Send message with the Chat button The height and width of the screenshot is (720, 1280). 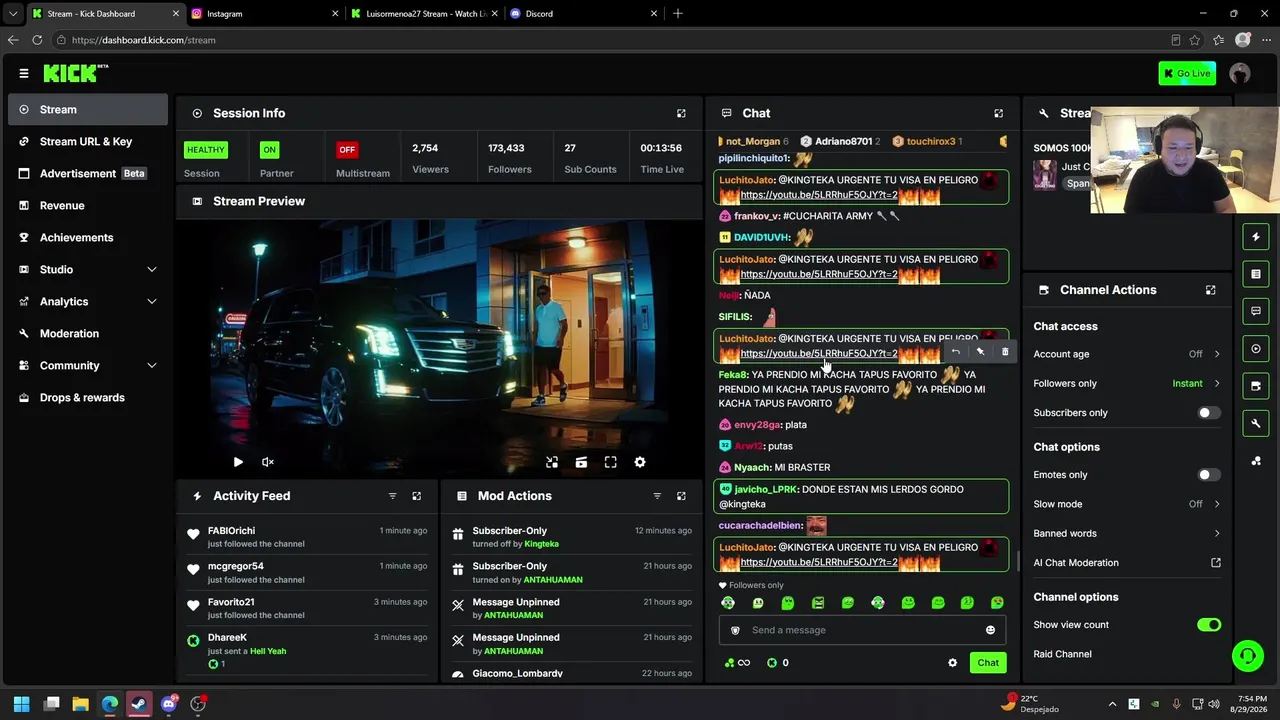point(988,663)
